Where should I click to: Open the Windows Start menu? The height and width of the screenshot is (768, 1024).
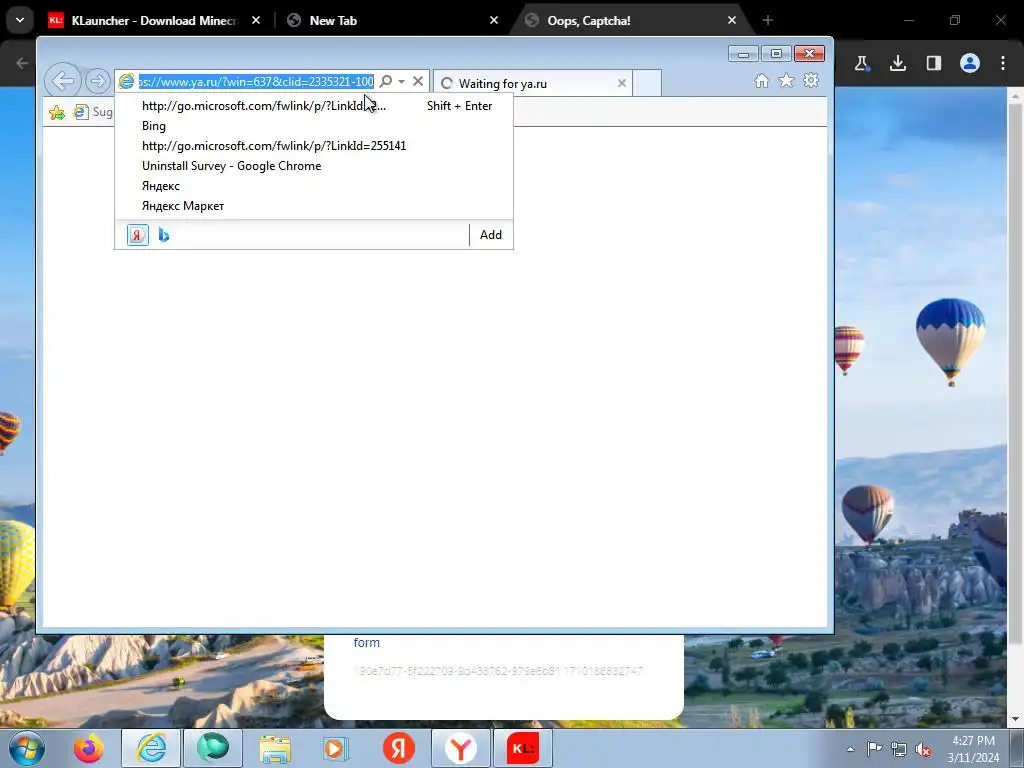26,748
